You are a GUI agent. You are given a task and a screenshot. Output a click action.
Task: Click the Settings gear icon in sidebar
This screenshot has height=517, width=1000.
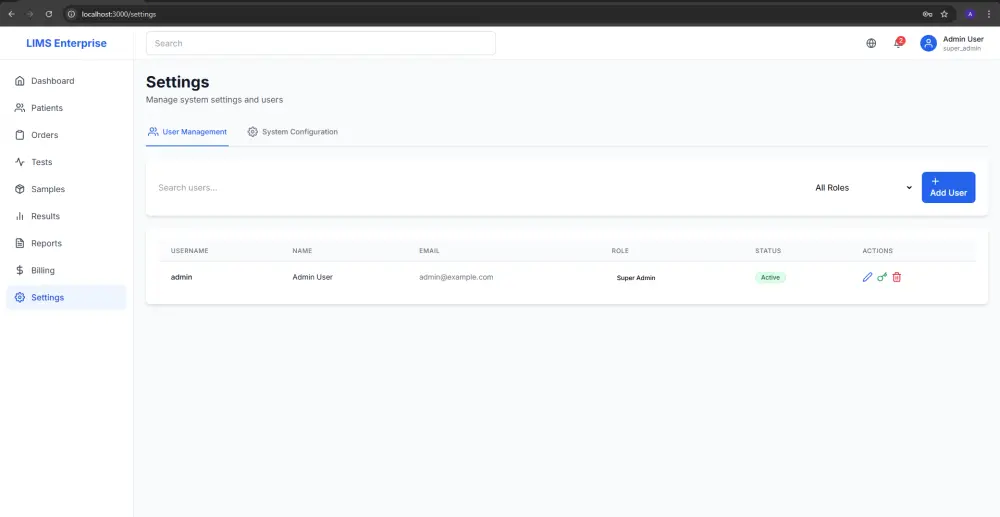[20, 298]
